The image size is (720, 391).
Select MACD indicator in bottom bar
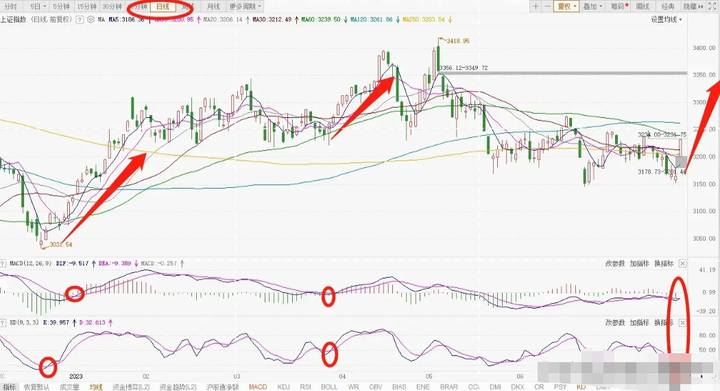point(258,387)
